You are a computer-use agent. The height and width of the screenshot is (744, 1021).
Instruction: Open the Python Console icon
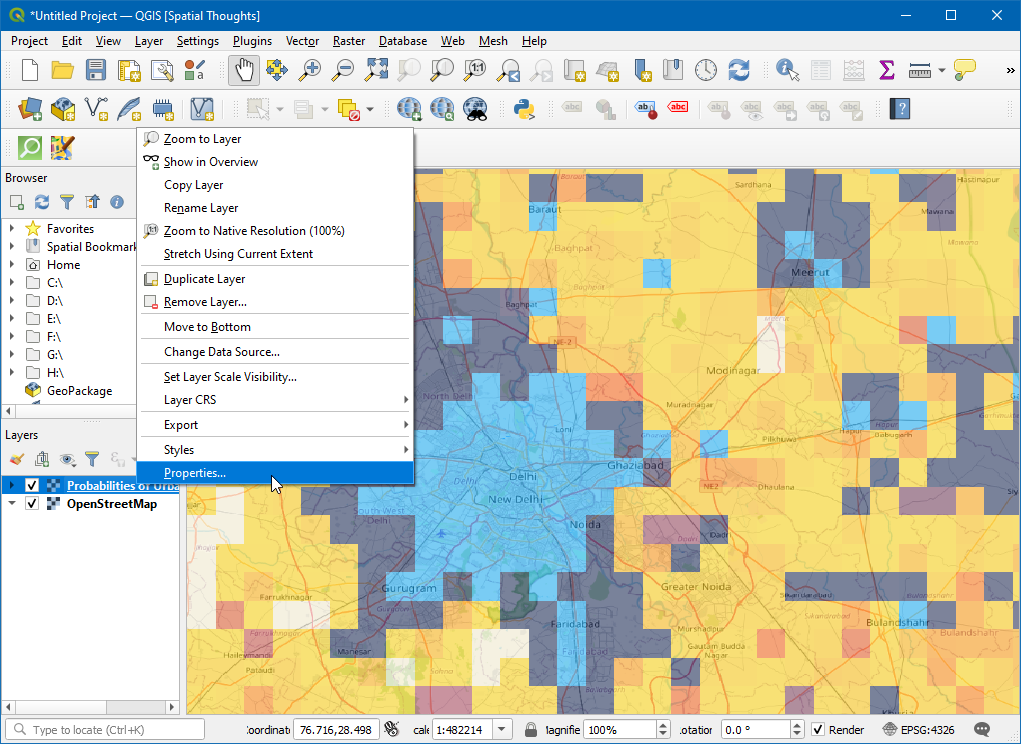[522, 108]
